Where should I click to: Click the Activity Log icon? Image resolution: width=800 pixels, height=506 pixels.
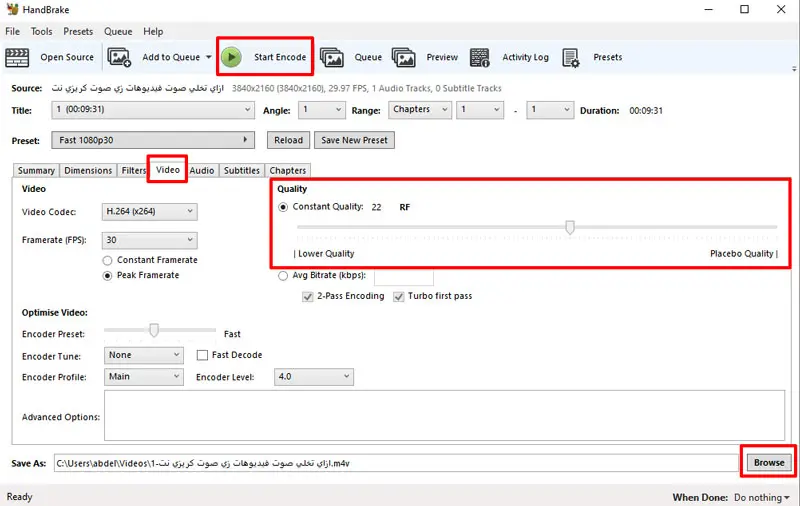point(480,58)
